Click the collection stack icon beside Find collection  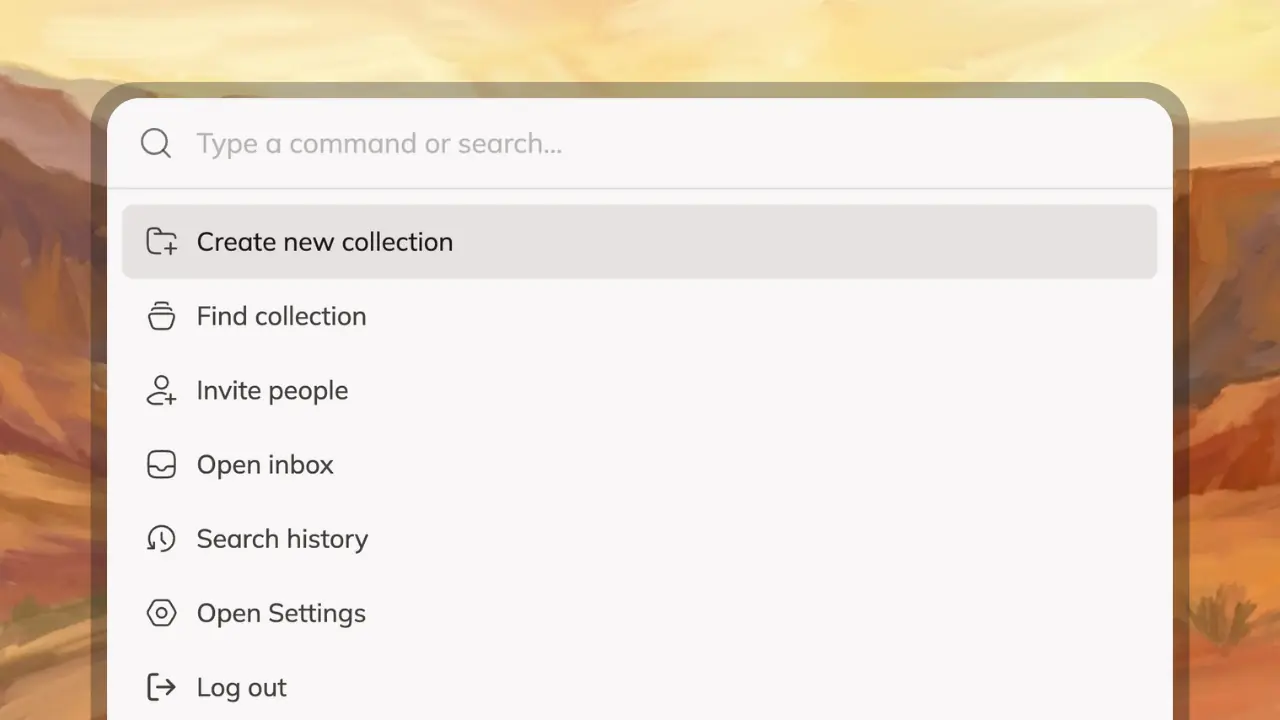click(x=161, y=316)
